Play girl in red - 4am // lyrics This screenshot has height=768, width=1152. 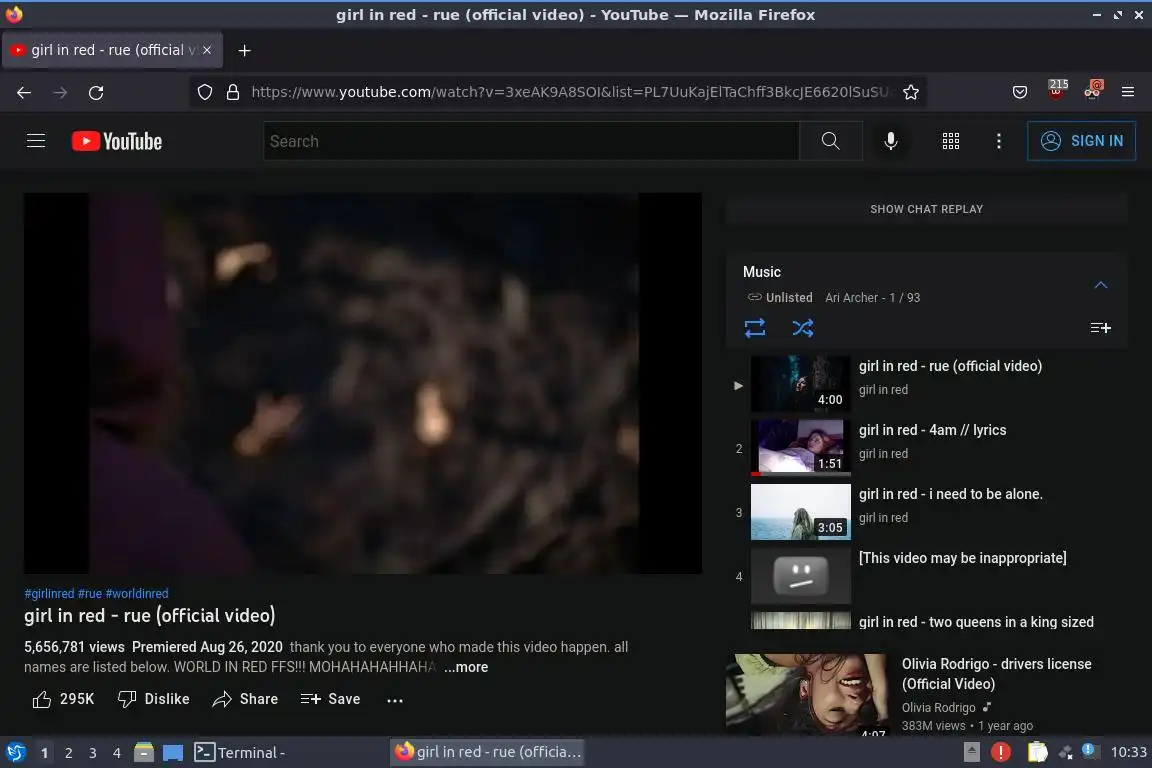[932, 430]
